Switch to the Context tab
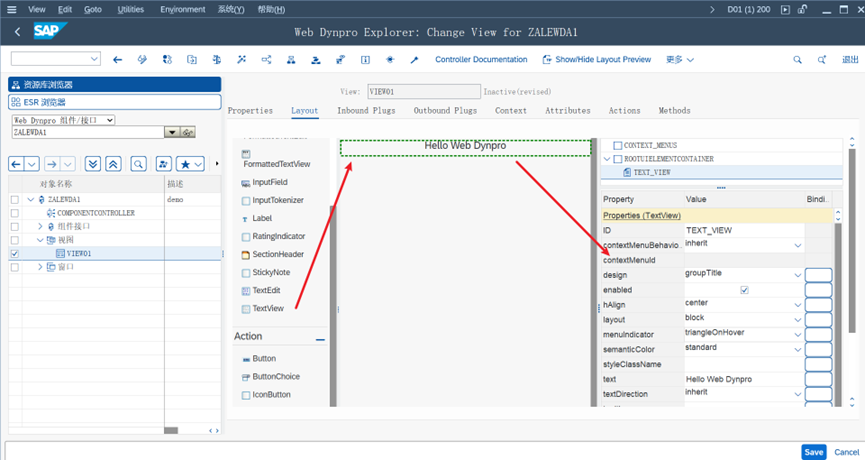Image resolution: width=865 pixels, height=460 pixels. click(x=511, y=111)
